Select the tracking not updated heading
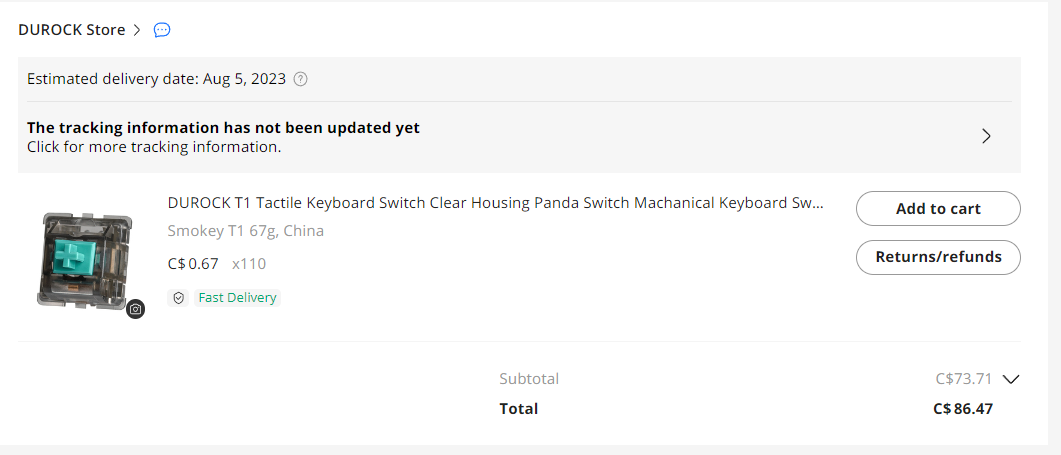The height and width of the screenshot is (455, 1061). pos(223,128)
